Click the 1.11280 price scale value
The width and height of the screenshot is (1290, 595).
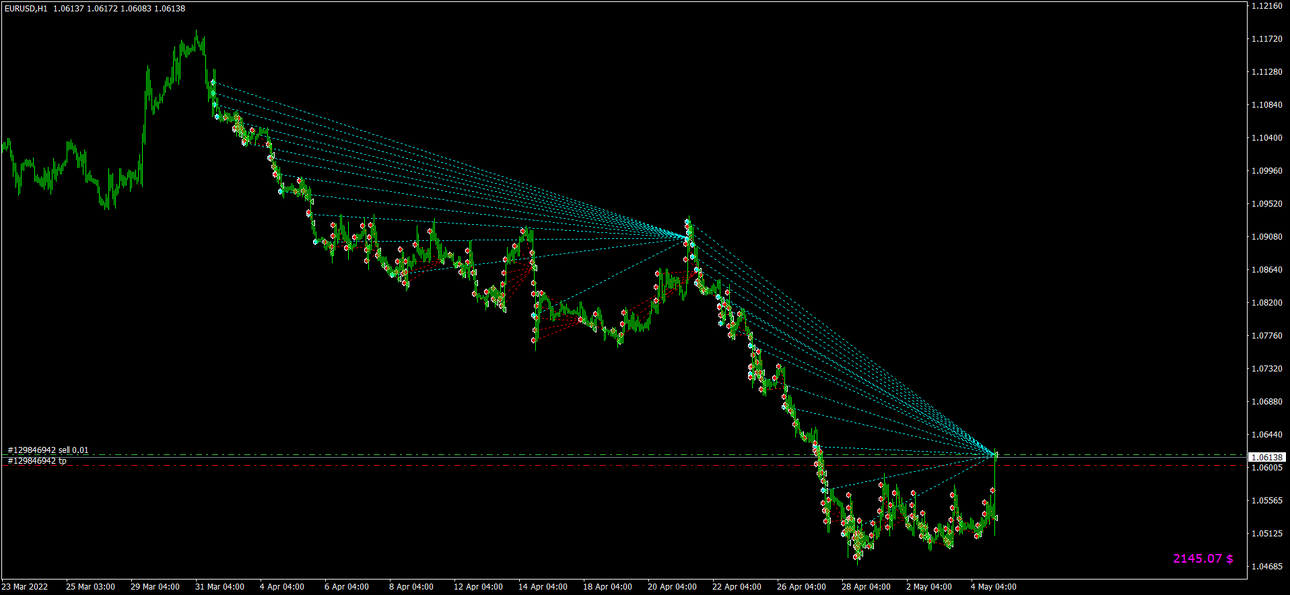(1265, 72)
